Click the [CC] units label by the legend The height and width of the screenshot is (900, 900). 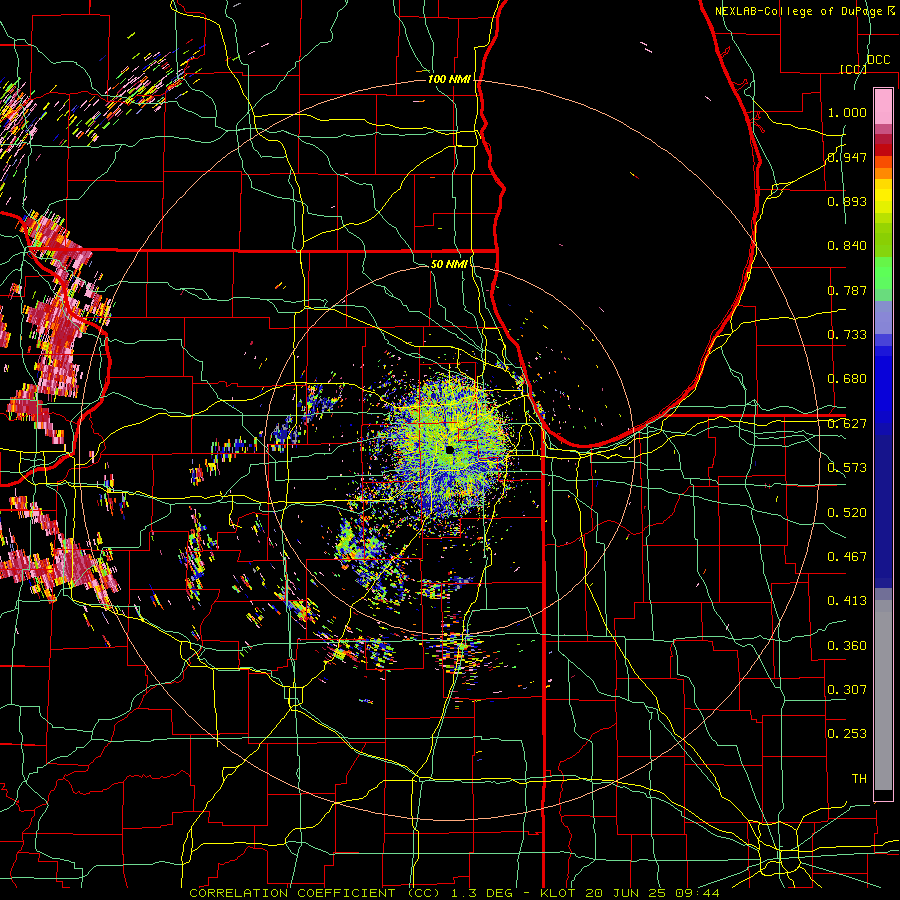tap(853, 69)
